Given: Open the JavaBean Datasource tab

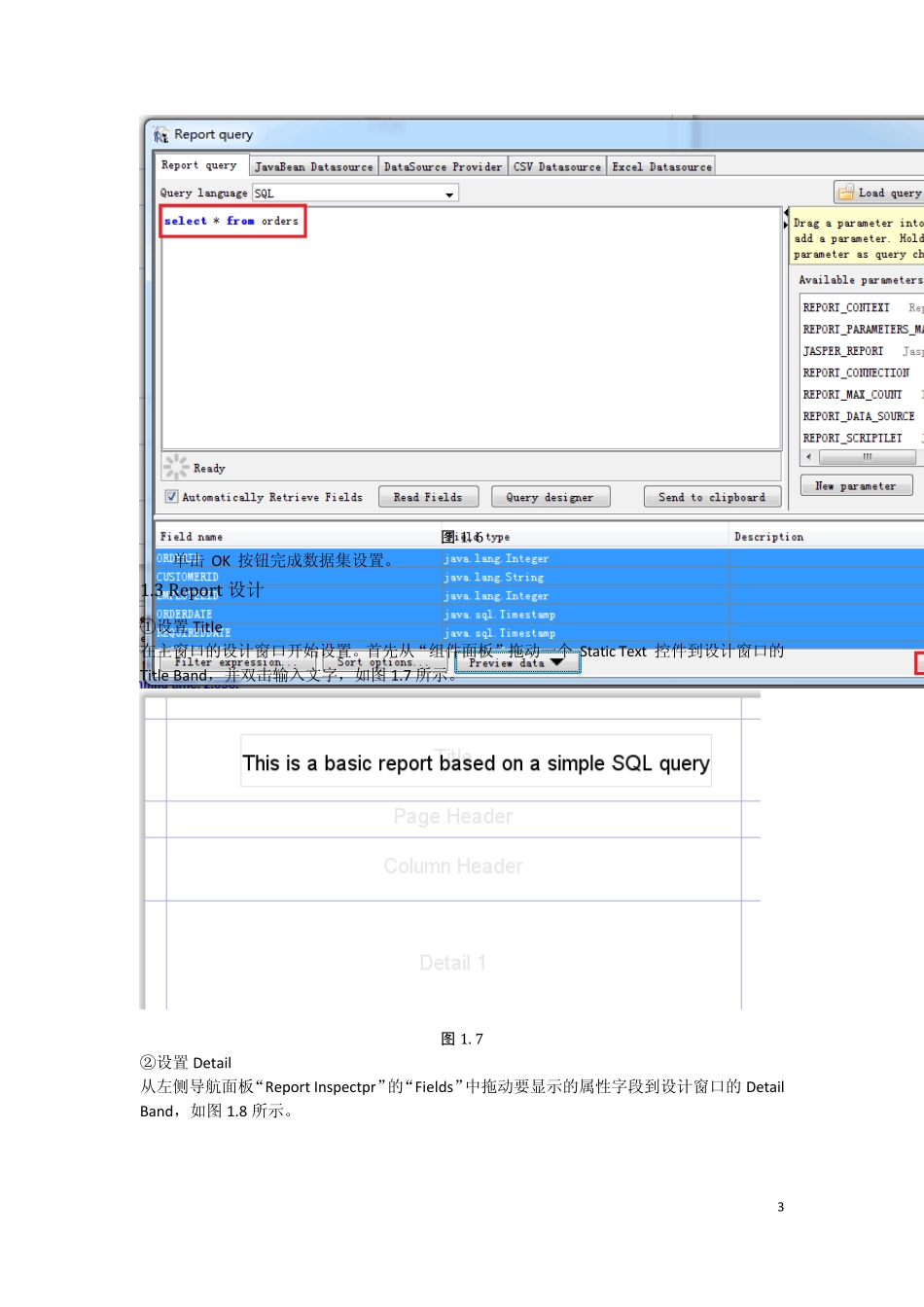Looking at the screenshot, I should point(314,167).
